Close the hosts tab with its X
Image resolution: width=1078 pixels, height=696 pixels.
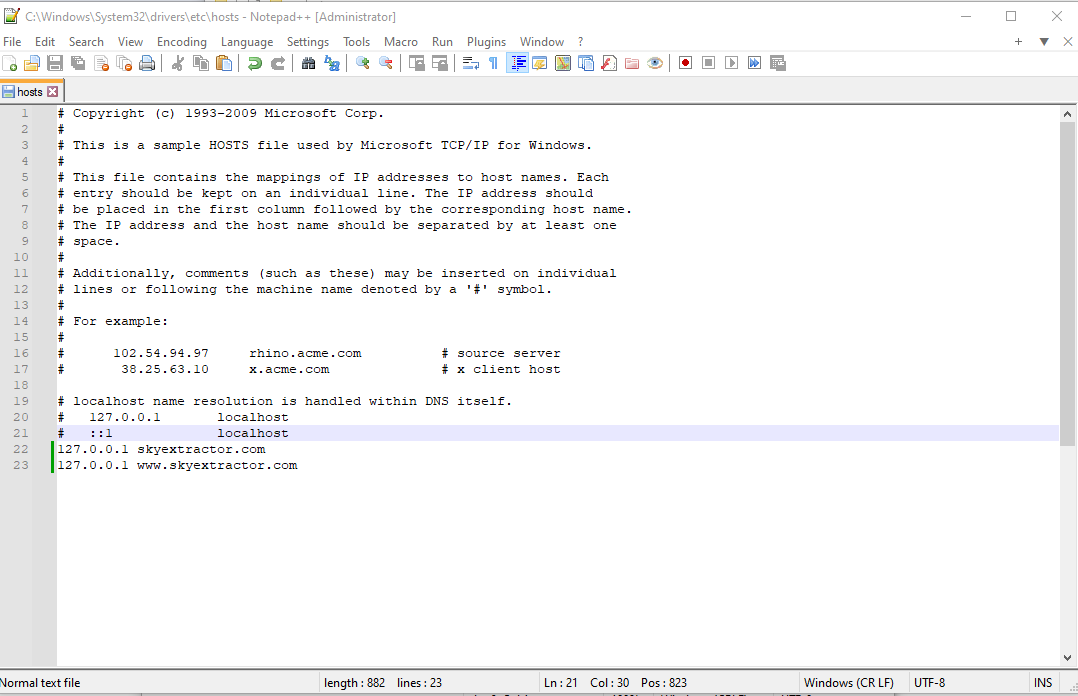point(53,92)
